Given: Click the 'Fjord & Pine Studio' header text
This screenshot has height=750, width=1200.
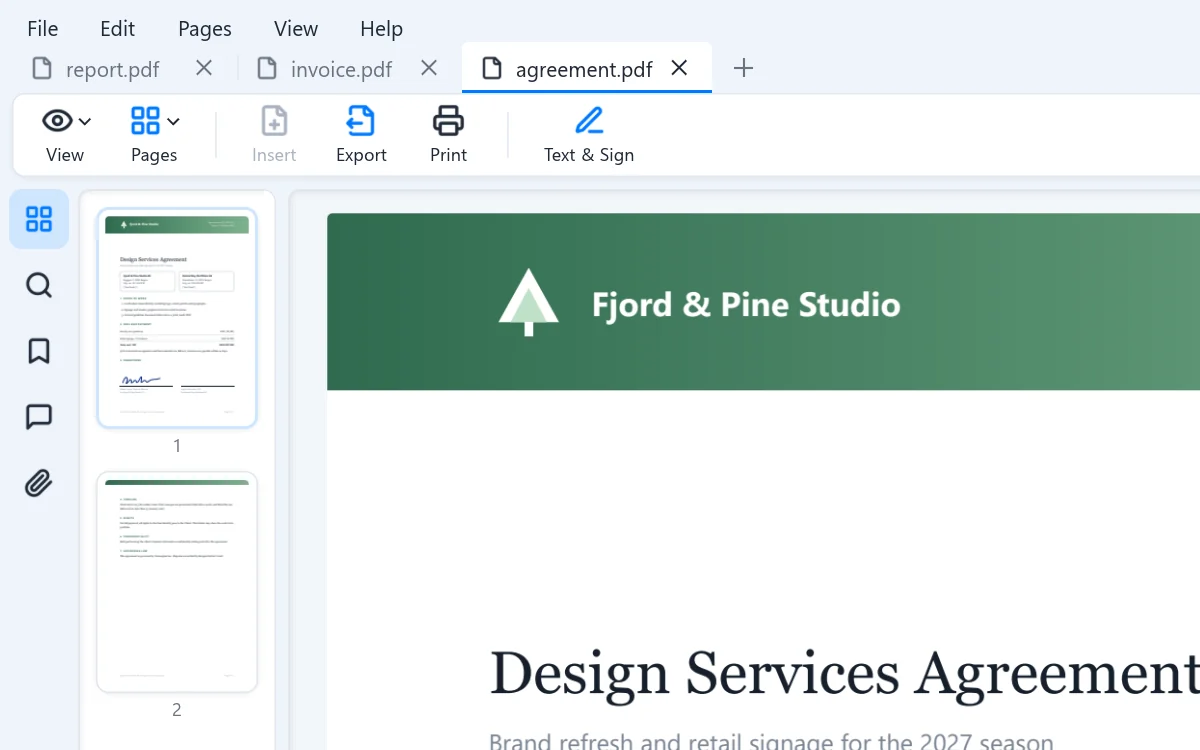Looking at the screenshot, I should 746,304.
